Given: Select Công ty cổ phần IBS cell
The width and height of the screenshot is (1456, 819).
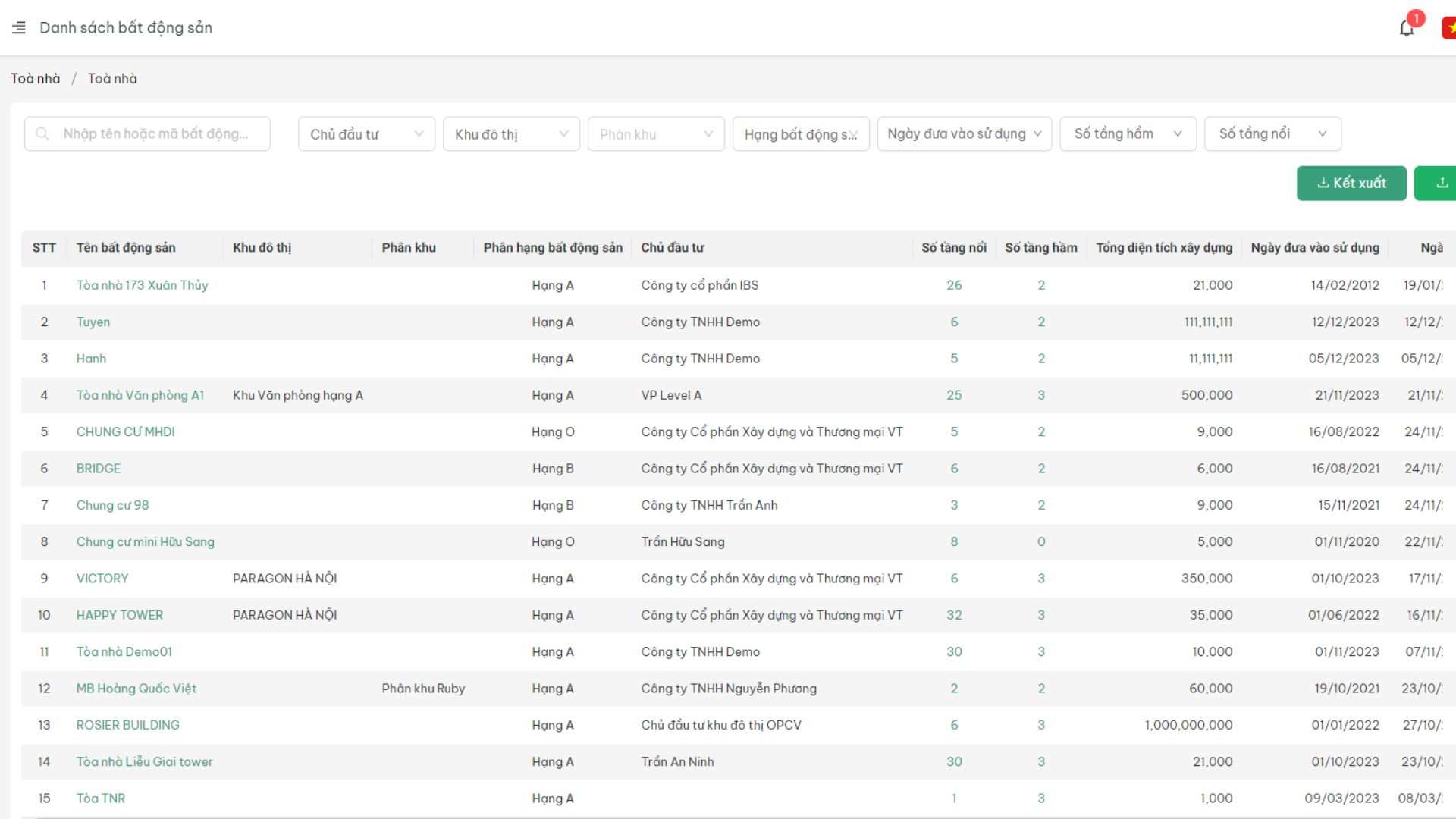Looking at the screenshot, I should click(x=700, y=285).
